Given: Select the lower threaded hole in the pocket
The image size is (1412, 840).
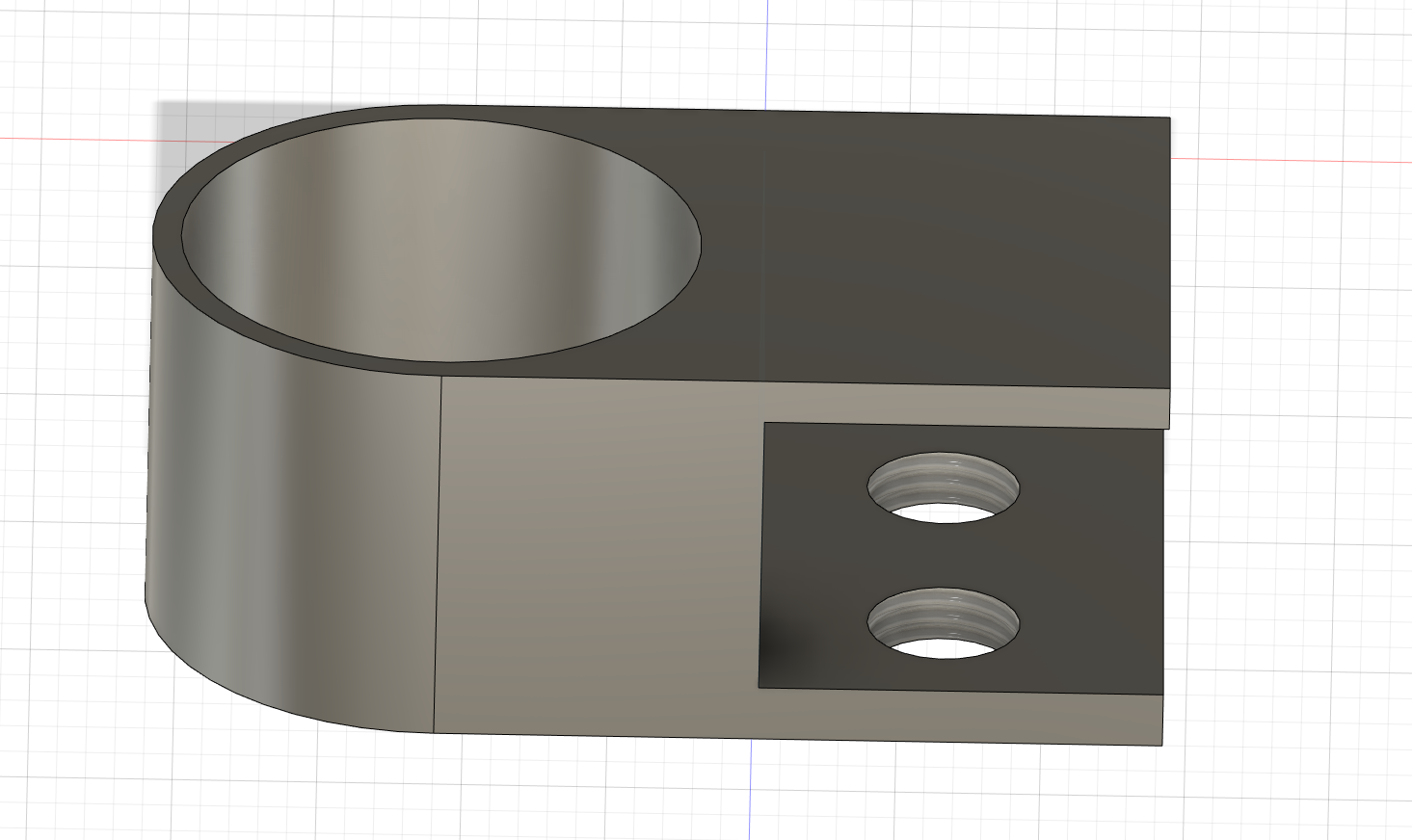Looking at the screenshot, I should (943, 623).
